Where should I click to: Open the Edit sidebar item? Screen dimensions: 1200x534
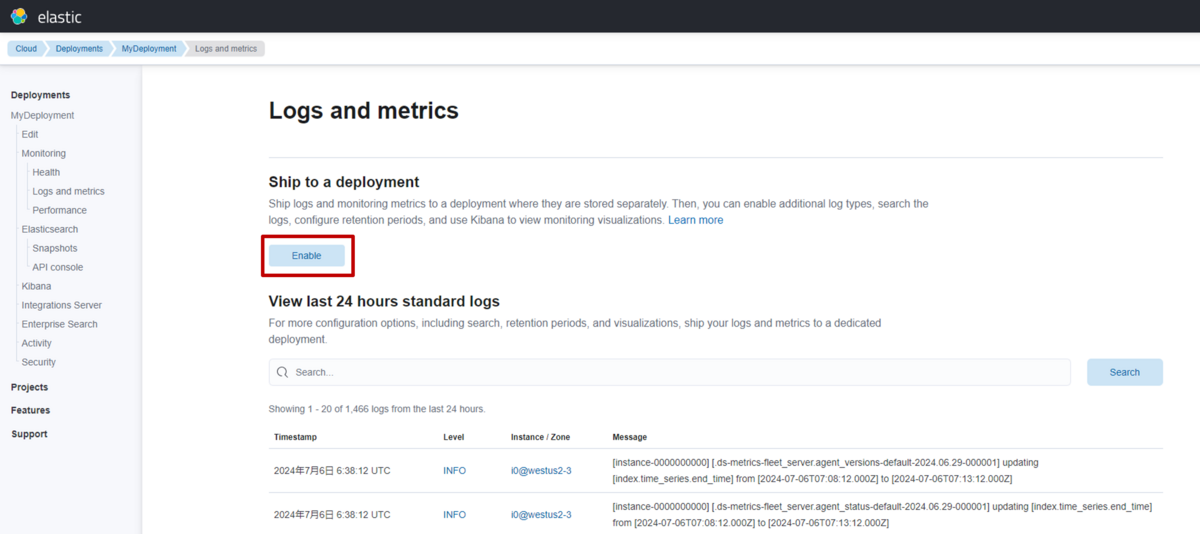(30, 134)
